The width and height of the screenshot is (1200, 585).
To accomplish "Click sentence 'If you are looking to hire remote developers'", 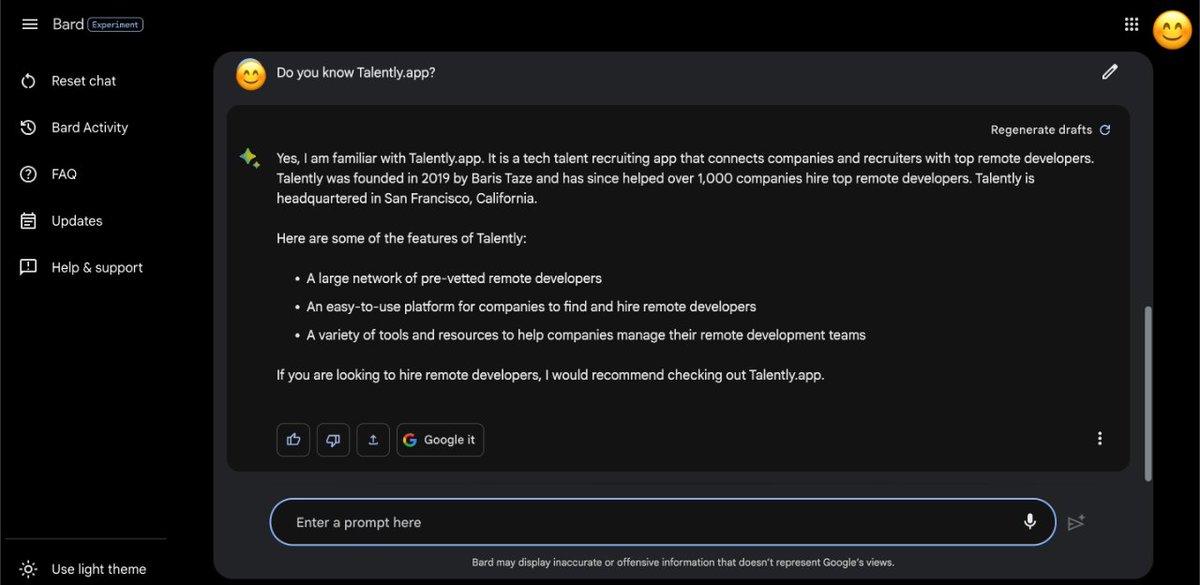I will coord(550,376).
